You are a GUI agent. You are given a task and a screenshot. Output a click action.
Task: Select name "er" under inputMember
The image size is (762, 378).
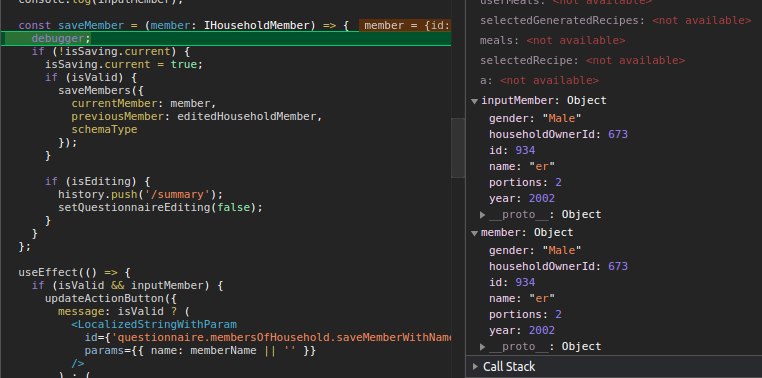click(522, 166)
